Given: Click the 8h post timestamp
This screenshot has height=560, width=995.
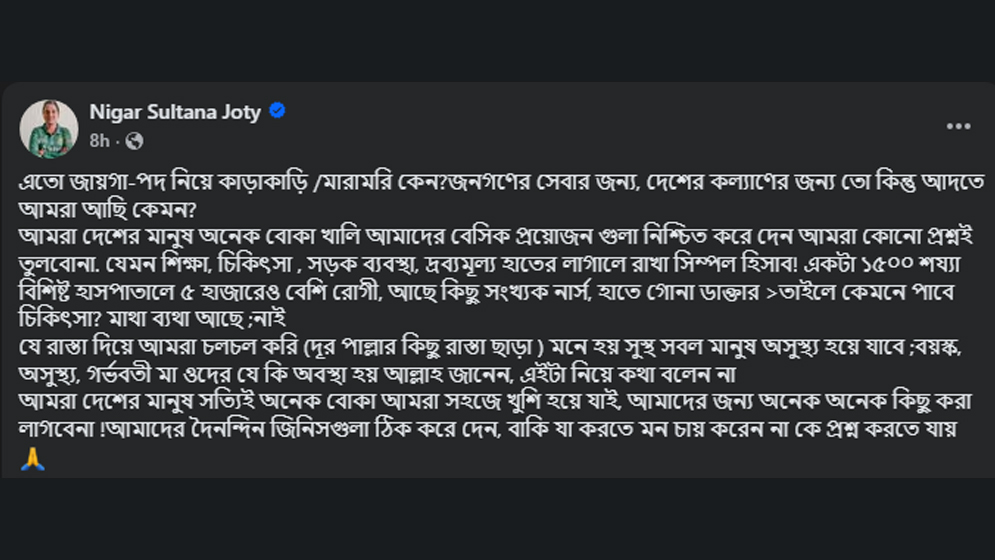Looking at the screenshot, I should pos(99,141).
